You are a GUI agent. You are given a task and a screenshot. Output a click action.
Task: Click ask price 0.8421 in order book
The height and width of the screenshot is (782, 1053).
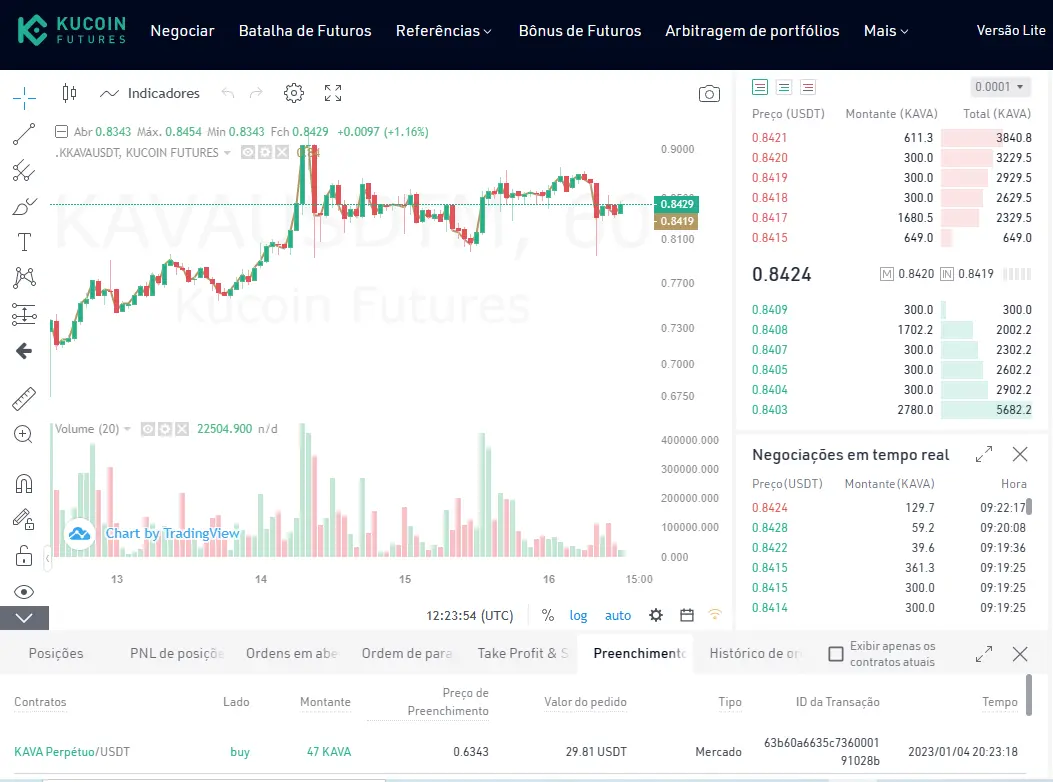coord(770,138)
